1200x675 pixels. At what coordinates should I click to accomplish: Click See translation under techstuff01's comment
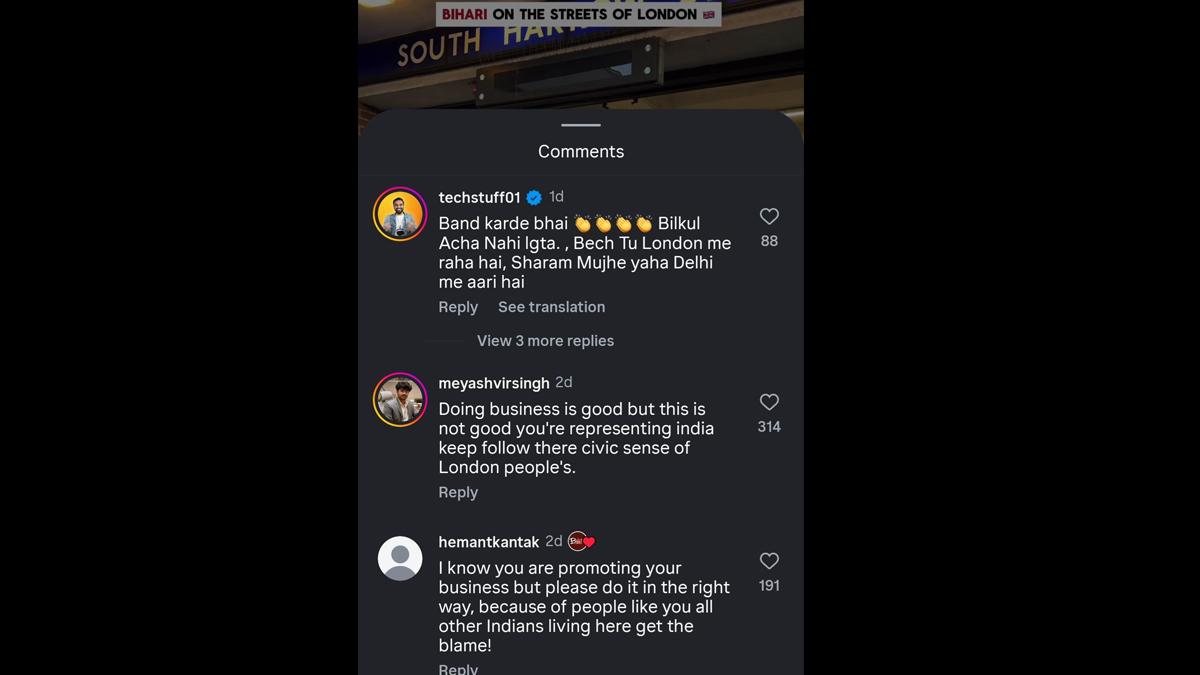click(551, 307)
